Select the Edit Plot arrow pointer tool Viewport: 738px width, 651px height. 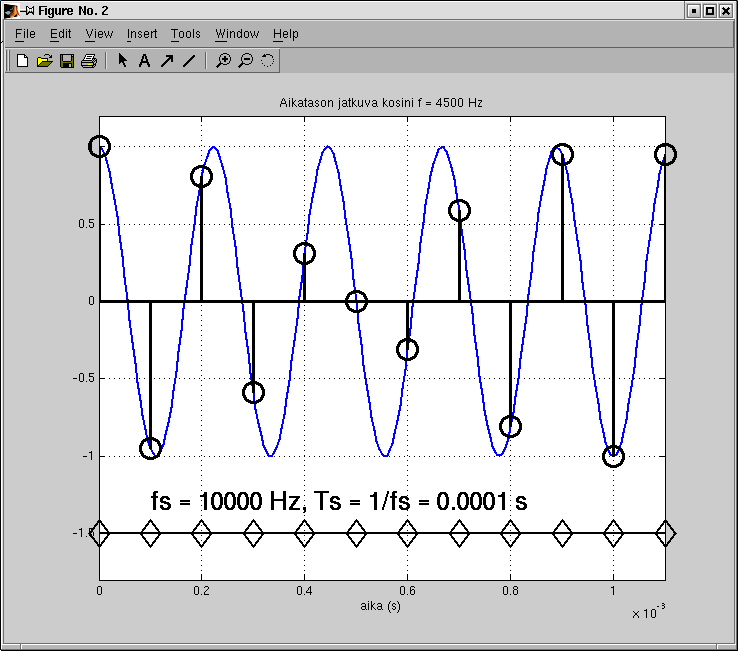pyautogui.click(x=122, y=60)
